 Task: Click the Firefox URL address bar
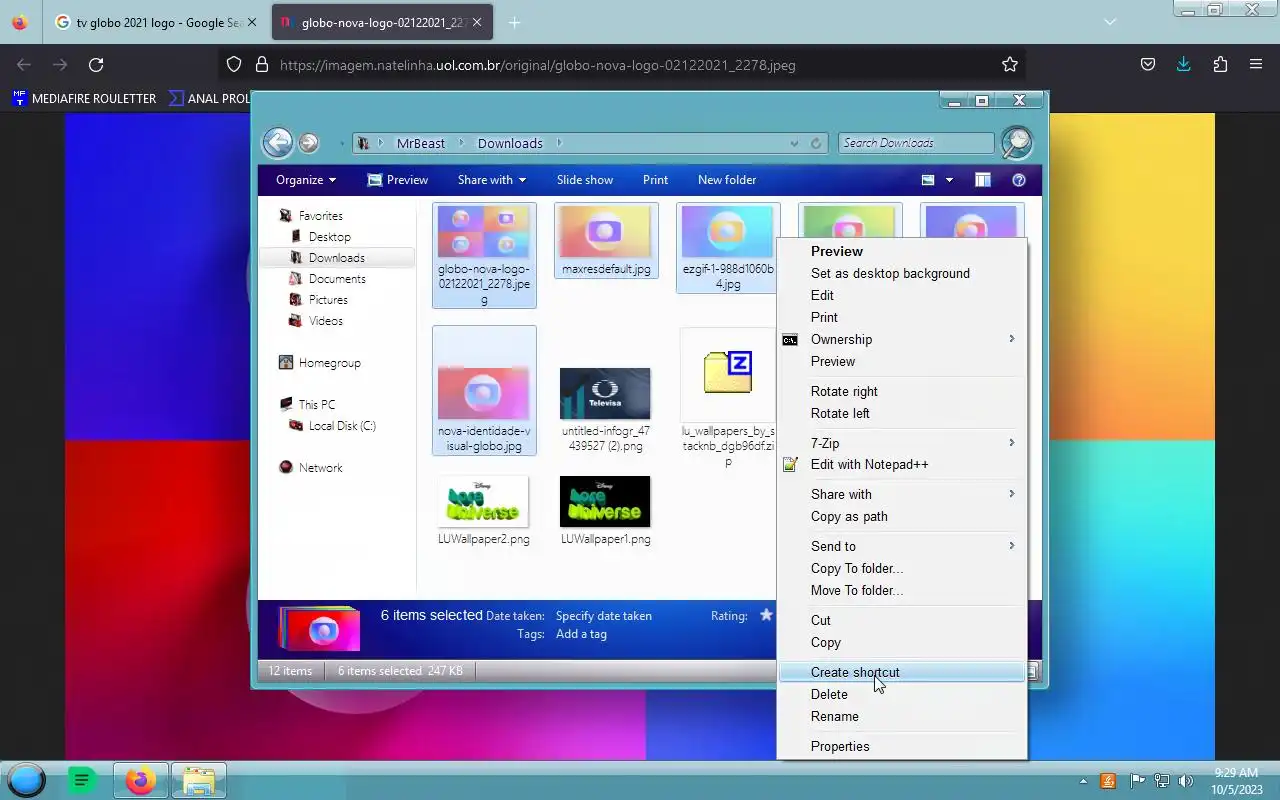click(x=622, y=65)
